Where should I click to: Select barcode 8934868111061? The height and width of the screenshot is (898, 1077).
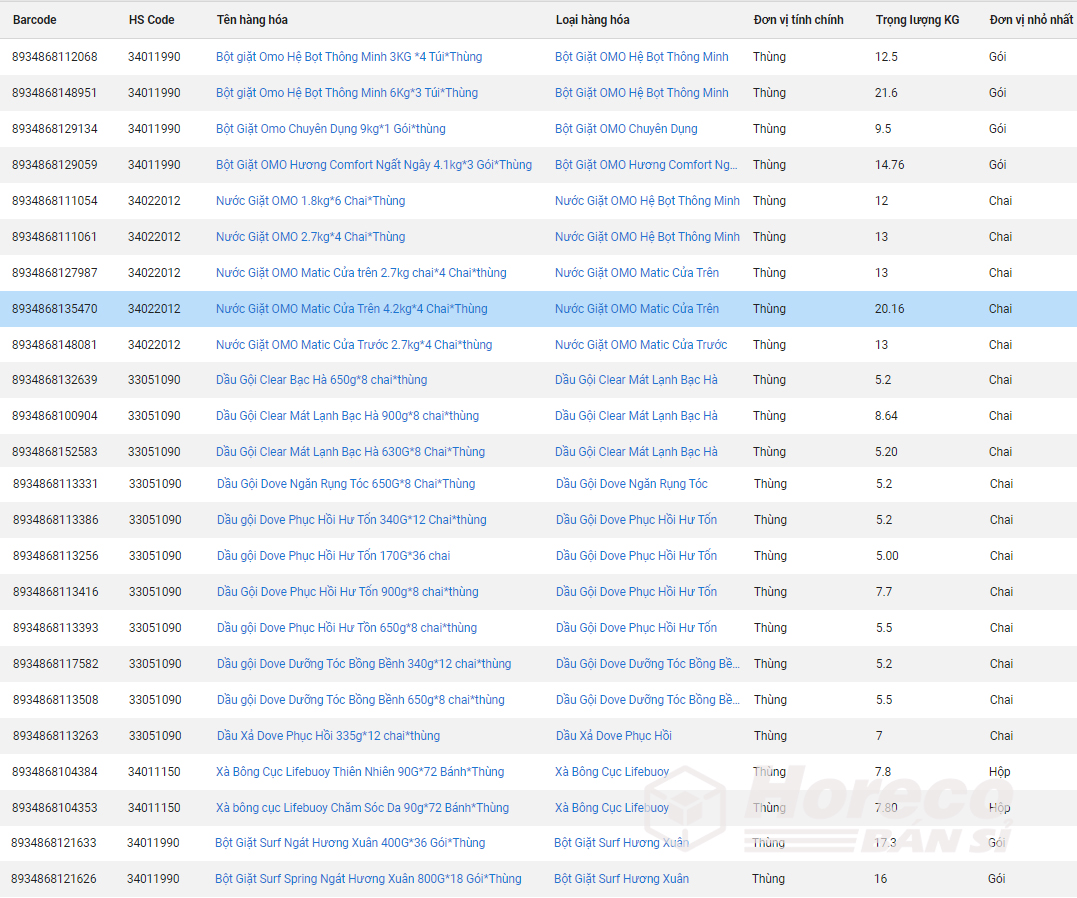pyautogui.click(x=55, y=237)
